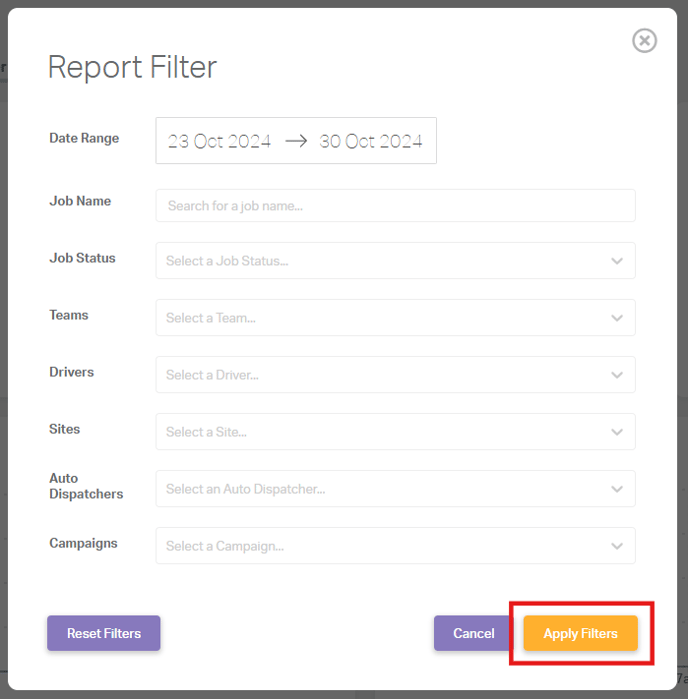Screen dimensions: 688x699
Task: Click the date range arrow icon
Action: (x=296, y=141)
